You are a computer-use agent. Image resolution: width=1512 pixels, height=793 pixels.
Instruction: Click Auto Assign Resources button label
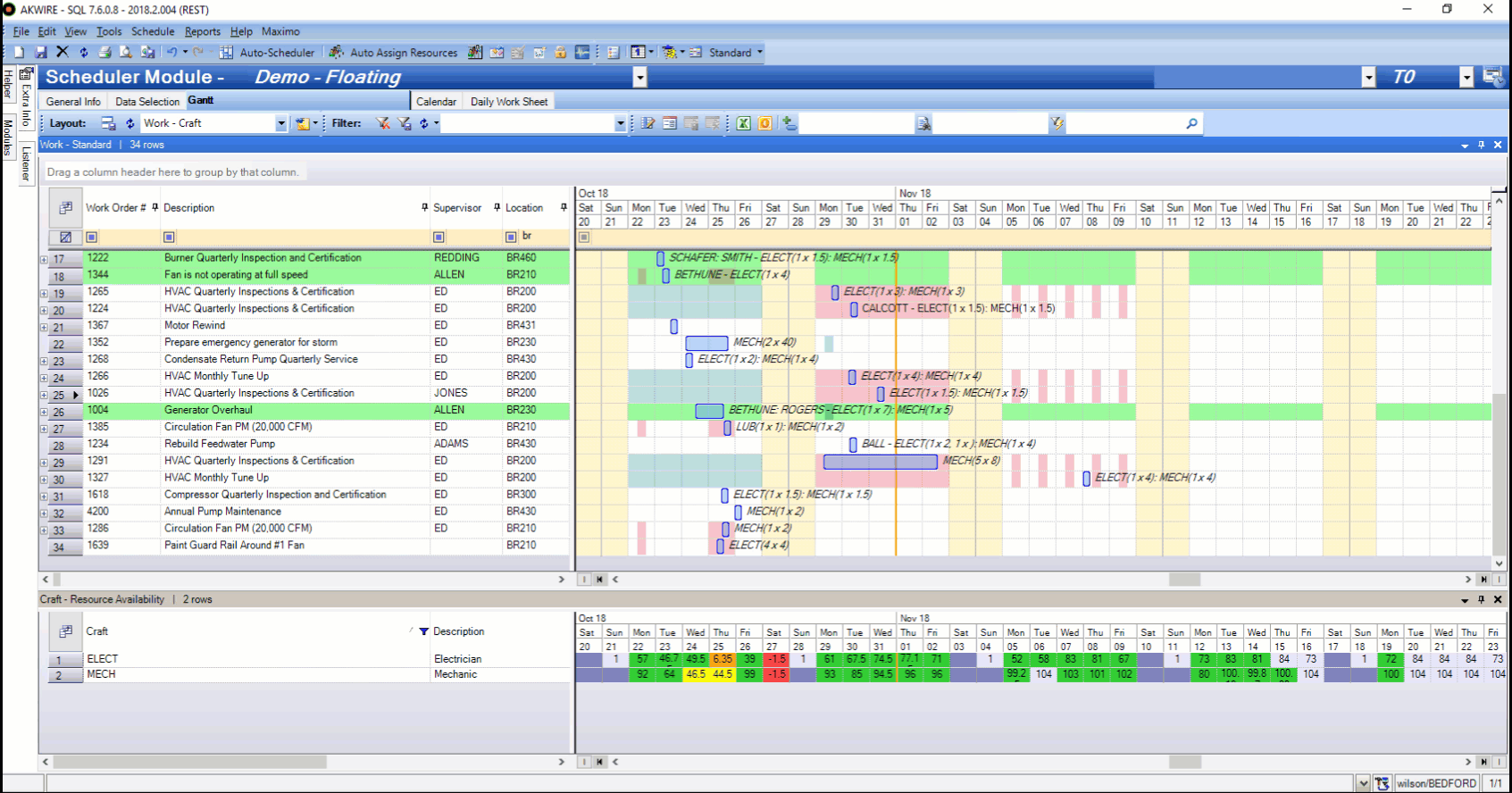coord(404,53)
